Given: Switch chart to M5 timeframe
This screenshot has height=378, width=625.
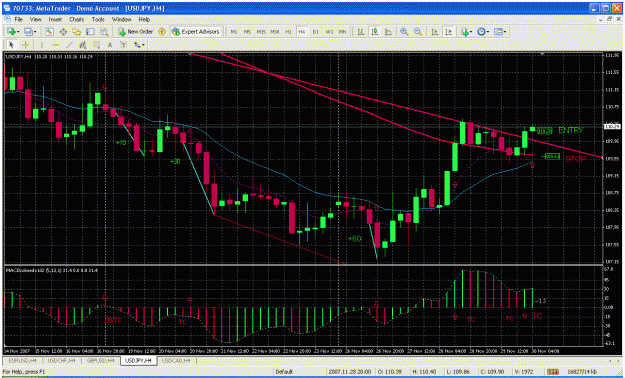Looking at the screenshot, I should coord(247,32).
